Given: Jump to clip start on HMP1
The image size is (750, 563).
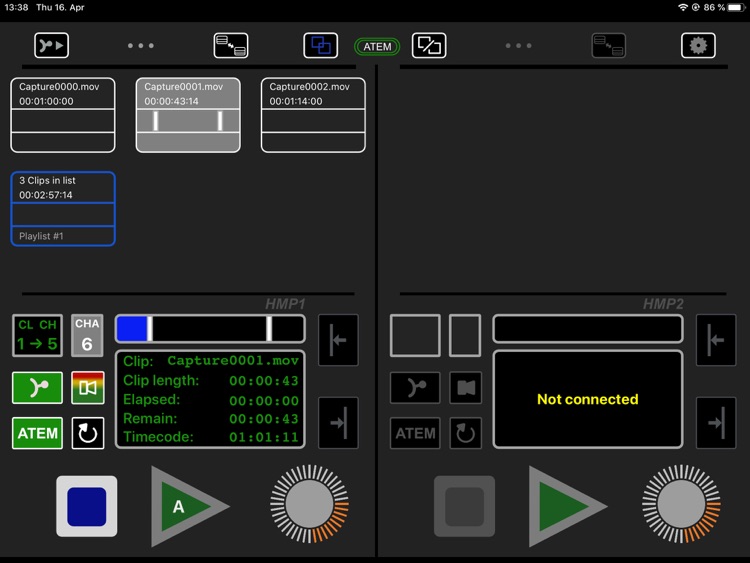Looking at the screenshot, I should [x=338, y=340].
